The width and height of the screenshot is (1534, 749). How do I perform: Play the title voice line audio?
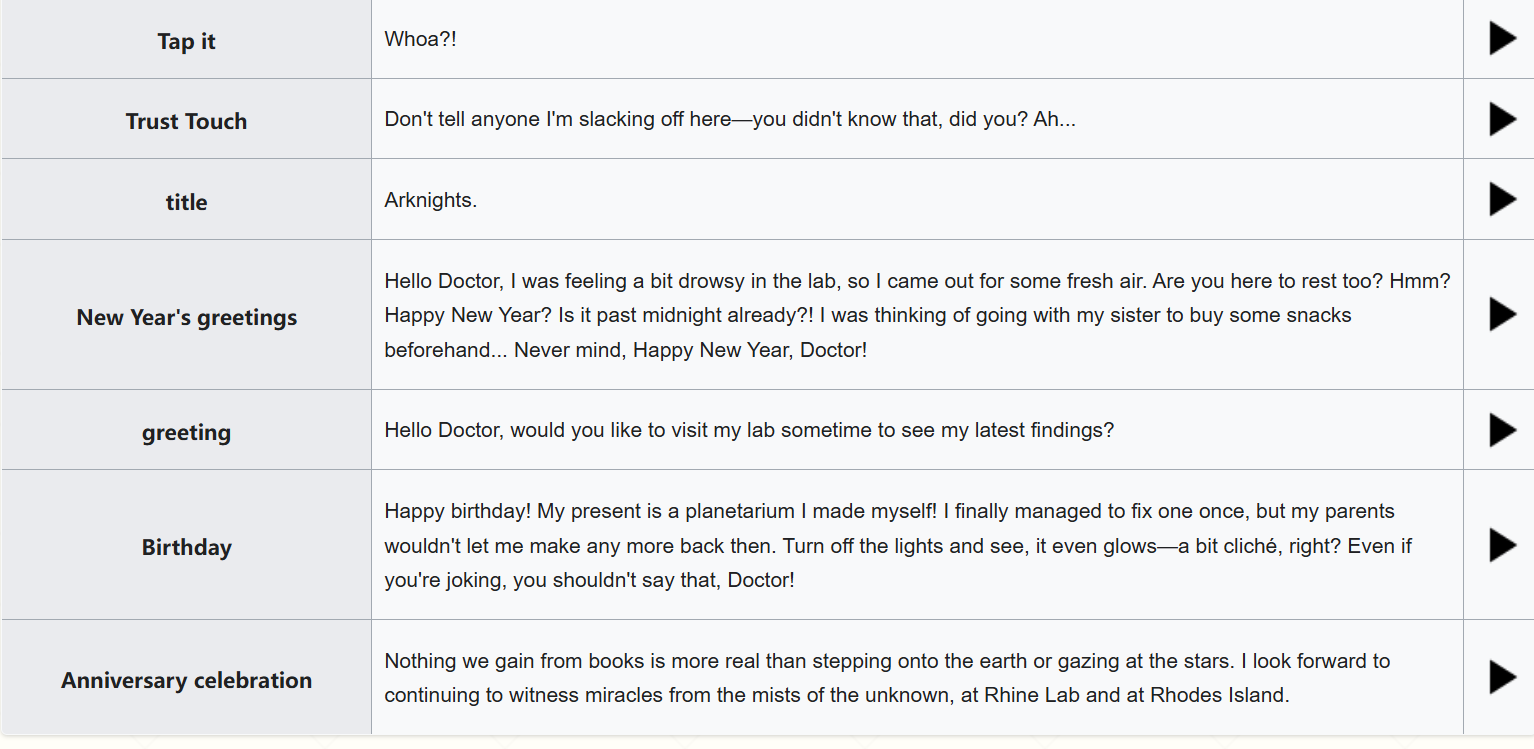[x=1502, y=199]
